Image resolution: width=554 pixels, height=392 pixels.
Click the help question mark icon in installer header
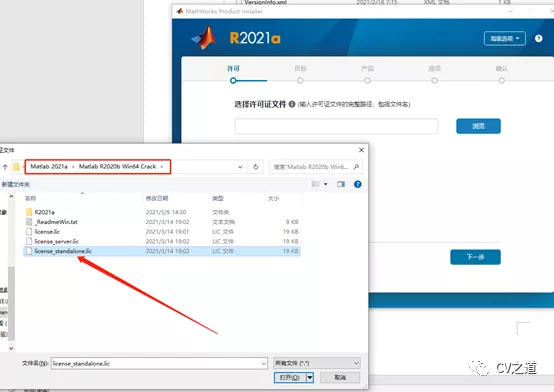click(x=538, y=38)
